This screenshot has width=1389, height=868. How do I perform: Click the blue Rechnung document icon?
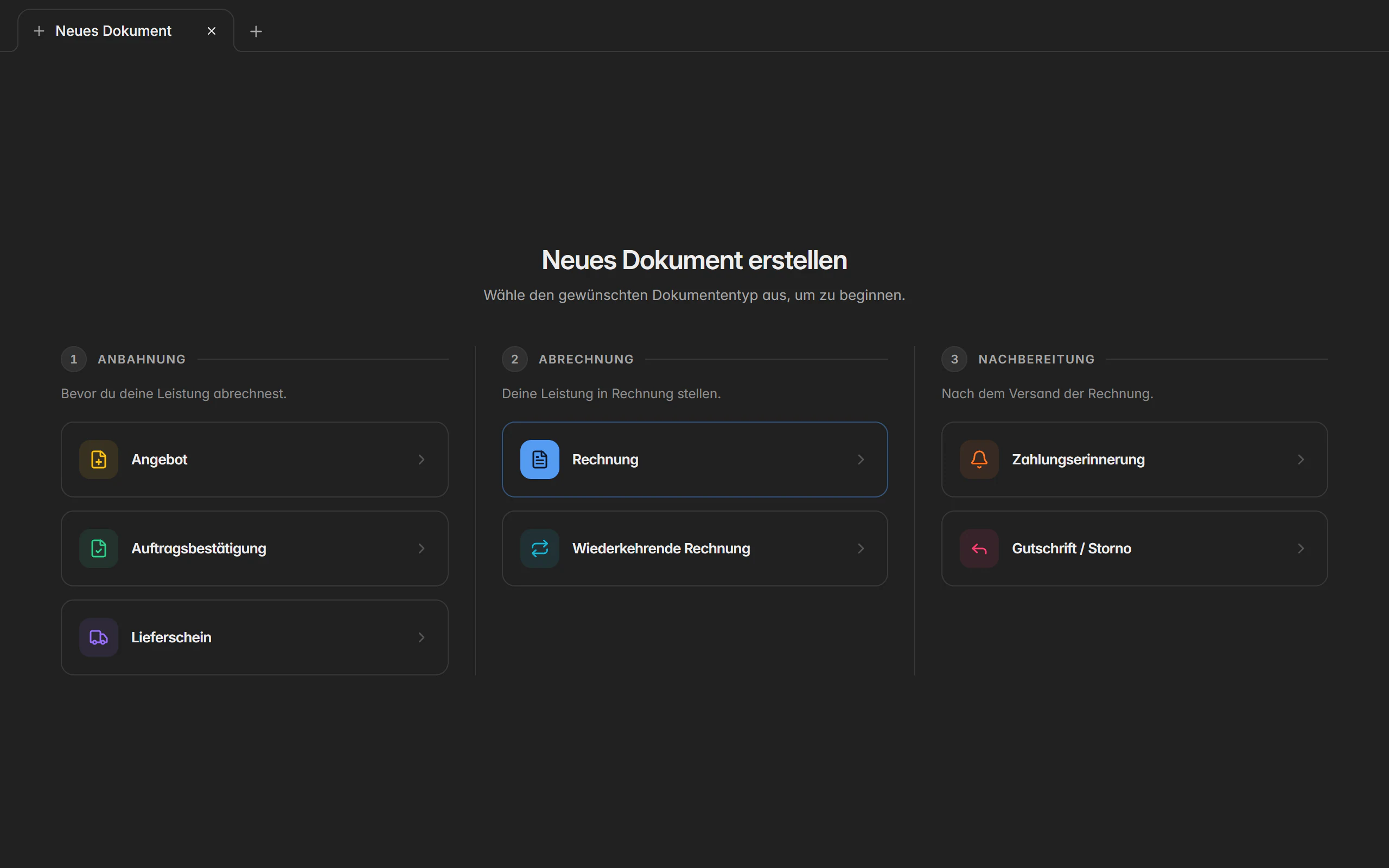tap(539, 459)
